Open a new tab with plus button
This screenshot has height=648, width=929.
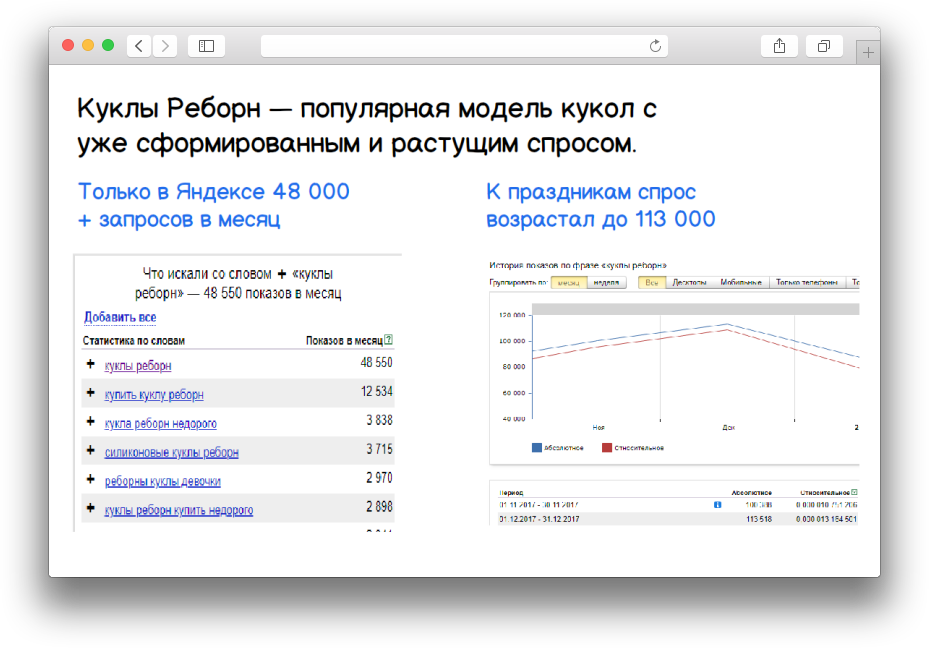(x=868, y=53)
